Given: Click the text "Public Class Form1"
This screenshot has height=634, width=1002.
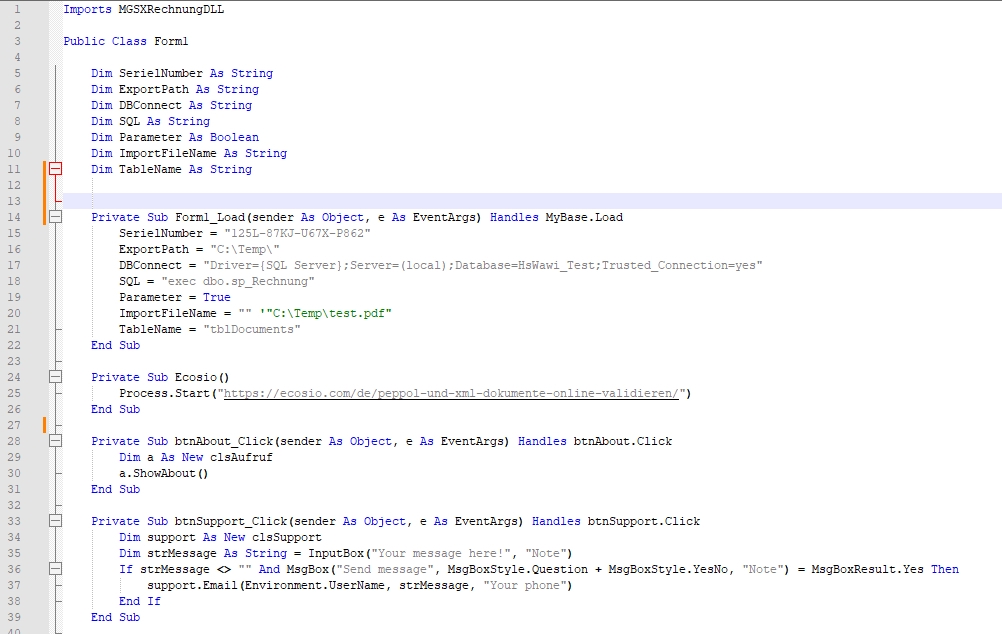Looking at the screenshot, I should (126, 41).
